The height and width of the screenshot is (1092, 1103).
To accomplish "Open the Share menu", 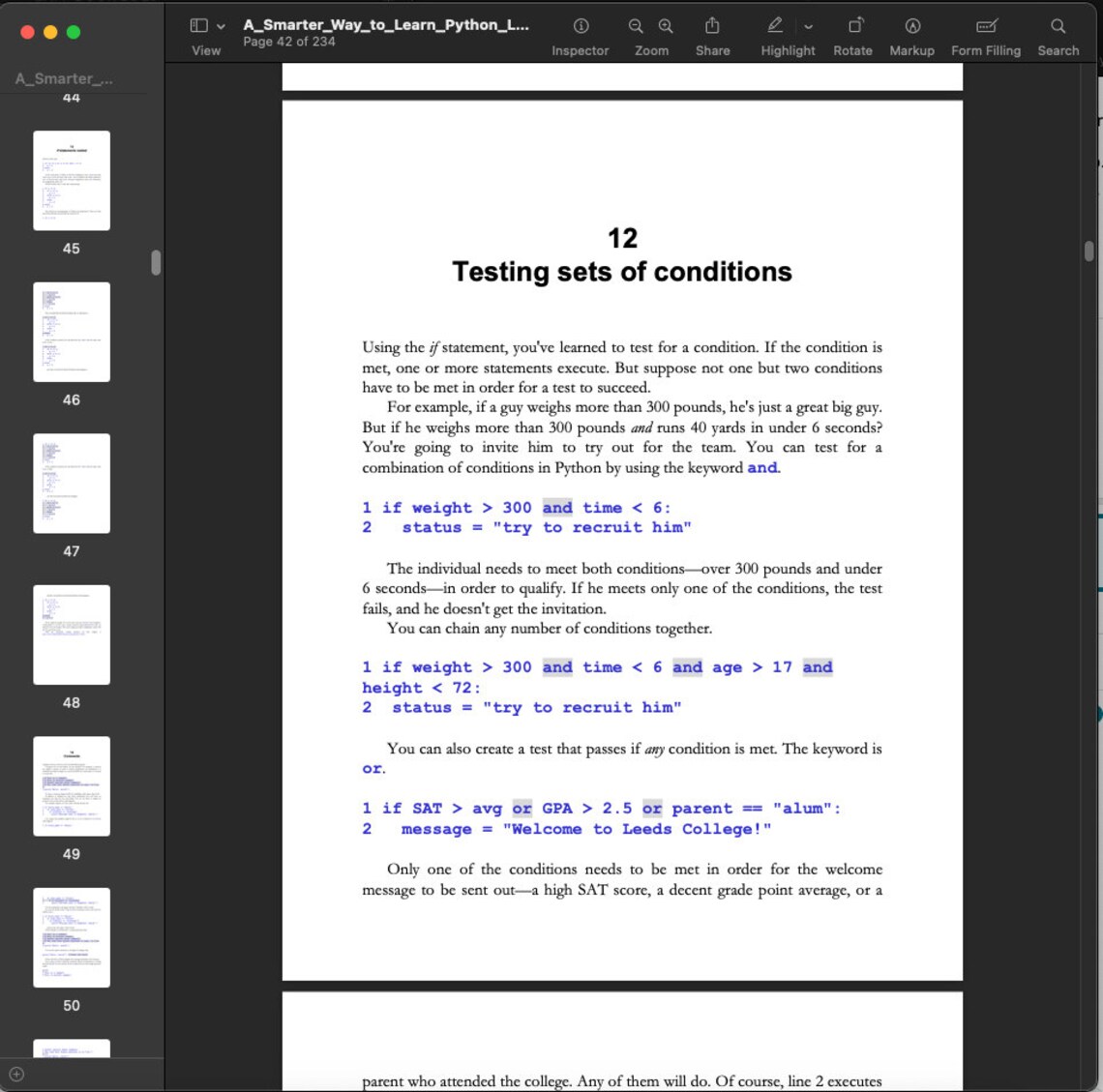I will click(712, 26).
